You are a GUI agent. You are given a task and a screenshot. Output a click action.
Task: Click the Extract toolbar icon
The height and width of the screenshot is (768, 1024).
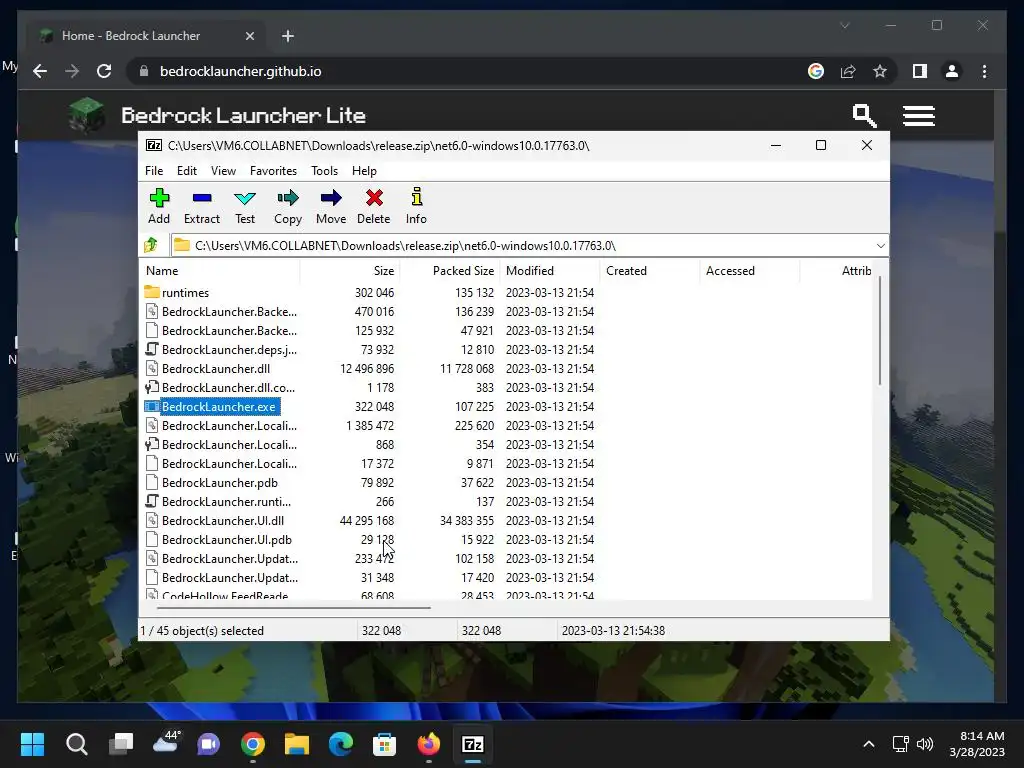(202, 198)
